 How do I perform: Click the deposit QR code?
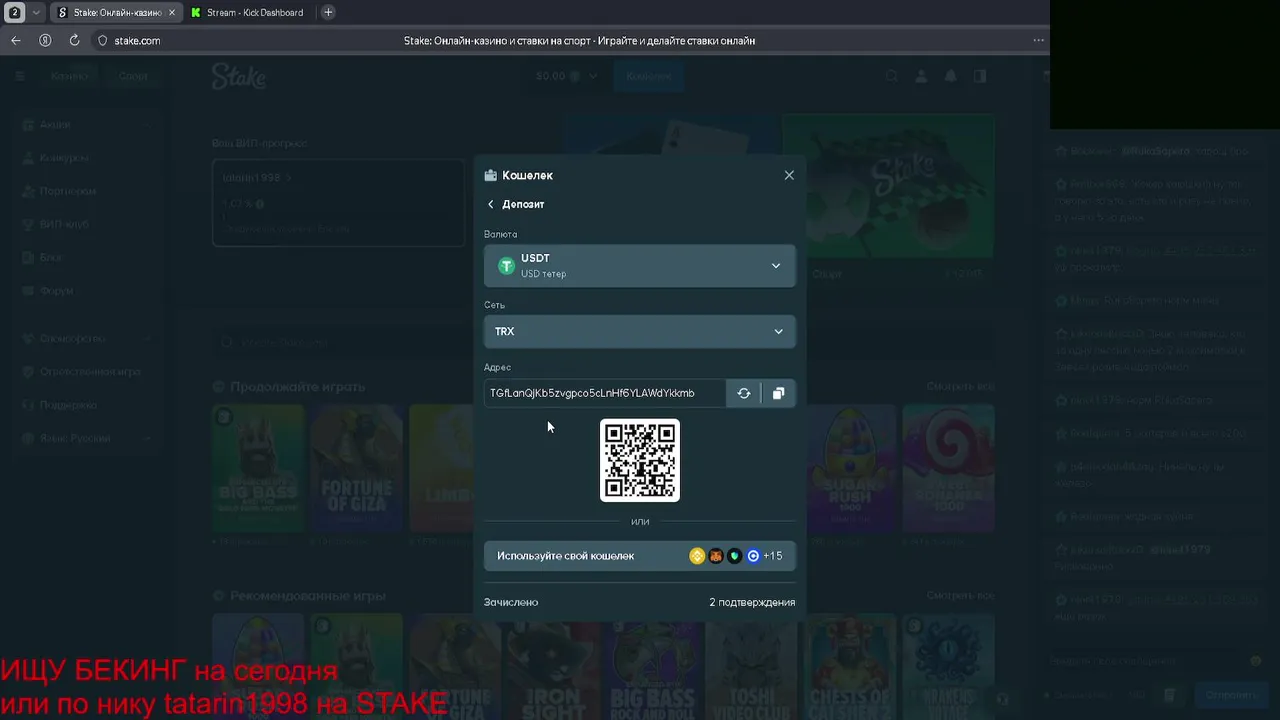pos(640,460)
